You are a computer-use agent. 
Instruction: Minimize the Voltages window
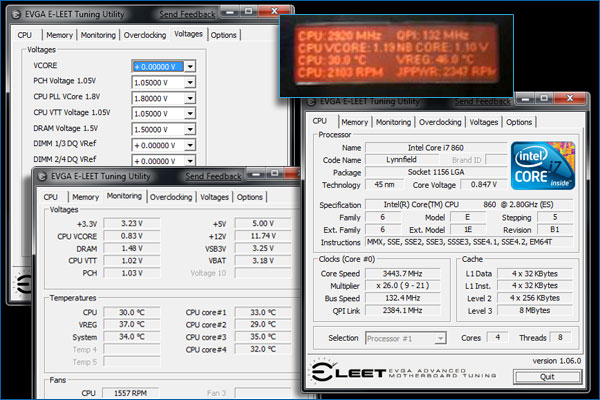click(230, 12)
